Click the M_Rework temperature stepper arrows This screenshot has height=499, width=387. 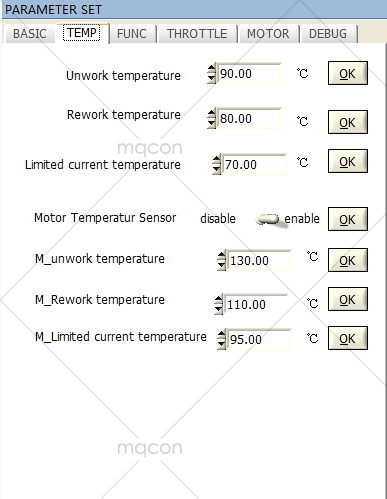point(218,304)
